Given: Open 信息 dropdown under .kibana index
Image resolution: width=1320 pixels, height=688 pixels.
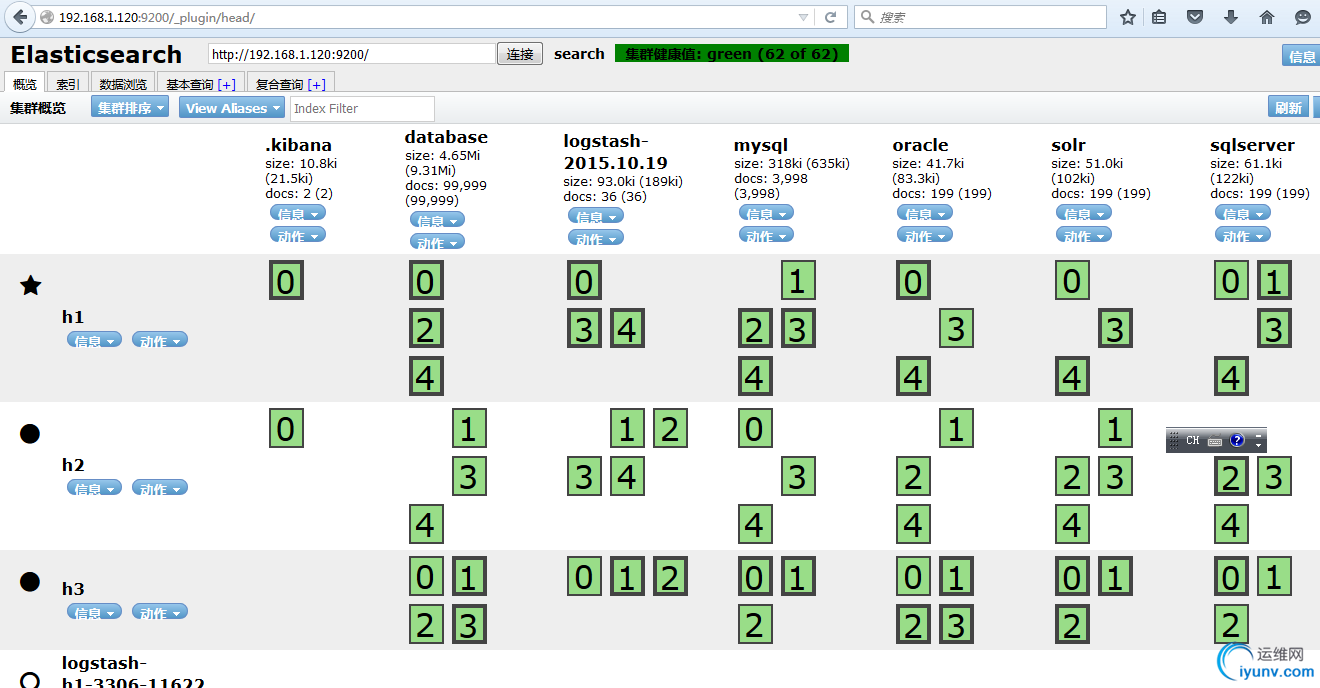Looking at the screenshot, I should pyautogui.click(x=298, y=213).
